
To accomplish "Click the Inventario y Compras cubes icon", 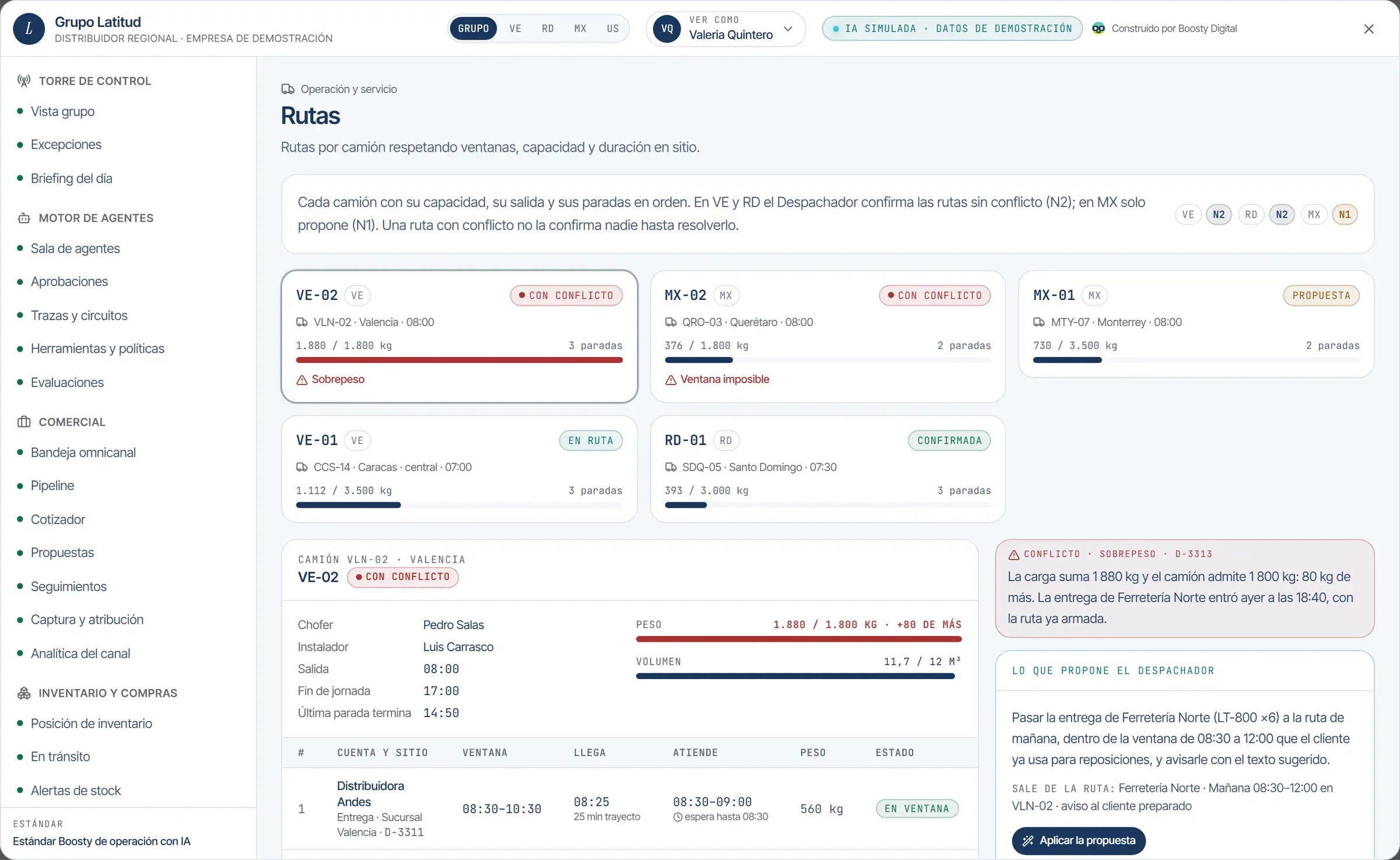I will click(24, 693).
